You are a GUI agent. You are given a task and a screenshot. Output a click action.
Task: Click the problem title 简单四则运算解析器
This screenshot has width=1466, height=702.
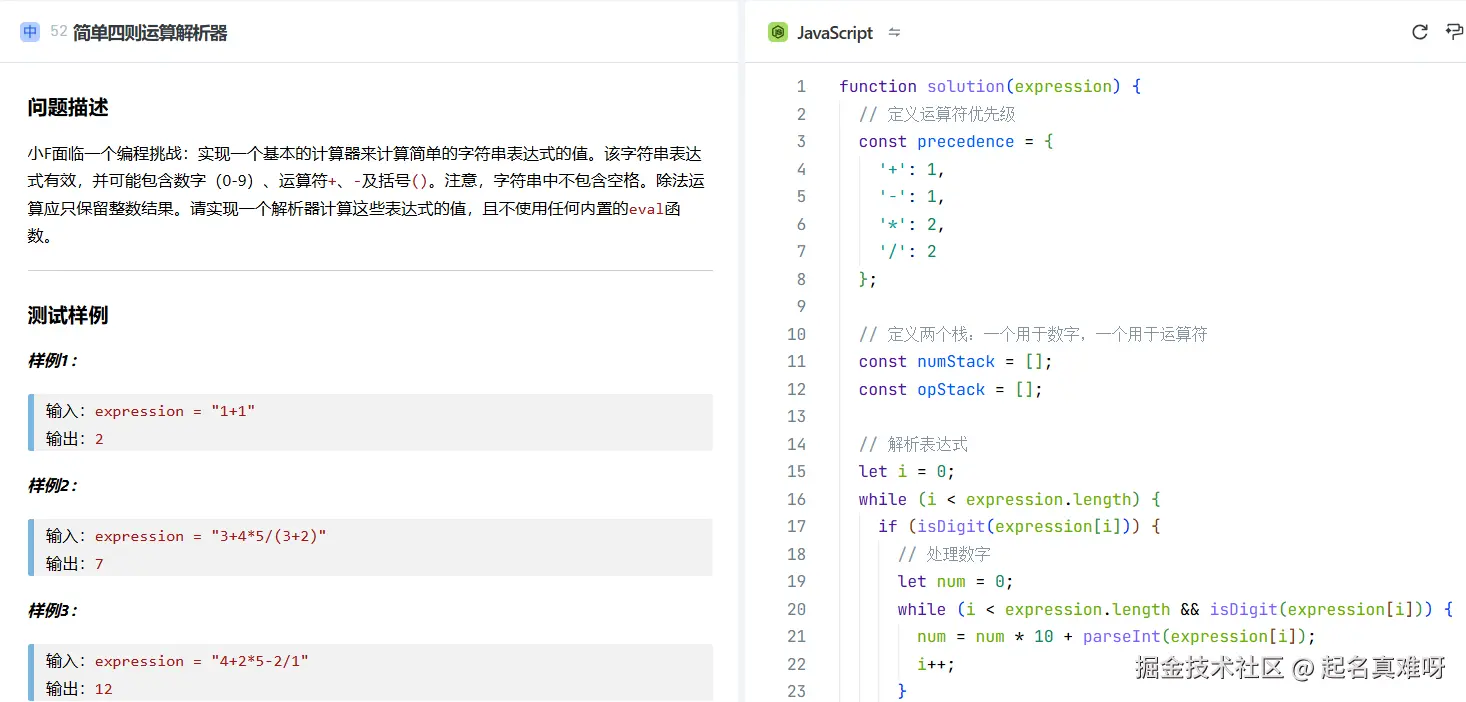(150, 33)
